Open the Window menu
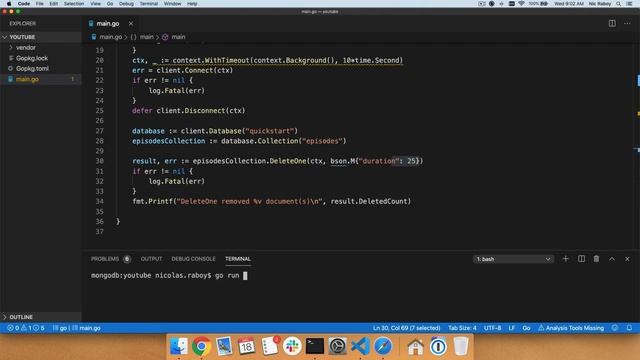The height and width of the screenshot is (360, 640). coord(172,4)
